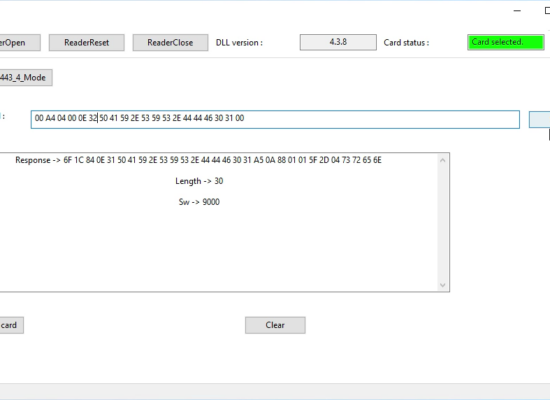
Task: Clear the response output
Action: [x=275, y=325]
